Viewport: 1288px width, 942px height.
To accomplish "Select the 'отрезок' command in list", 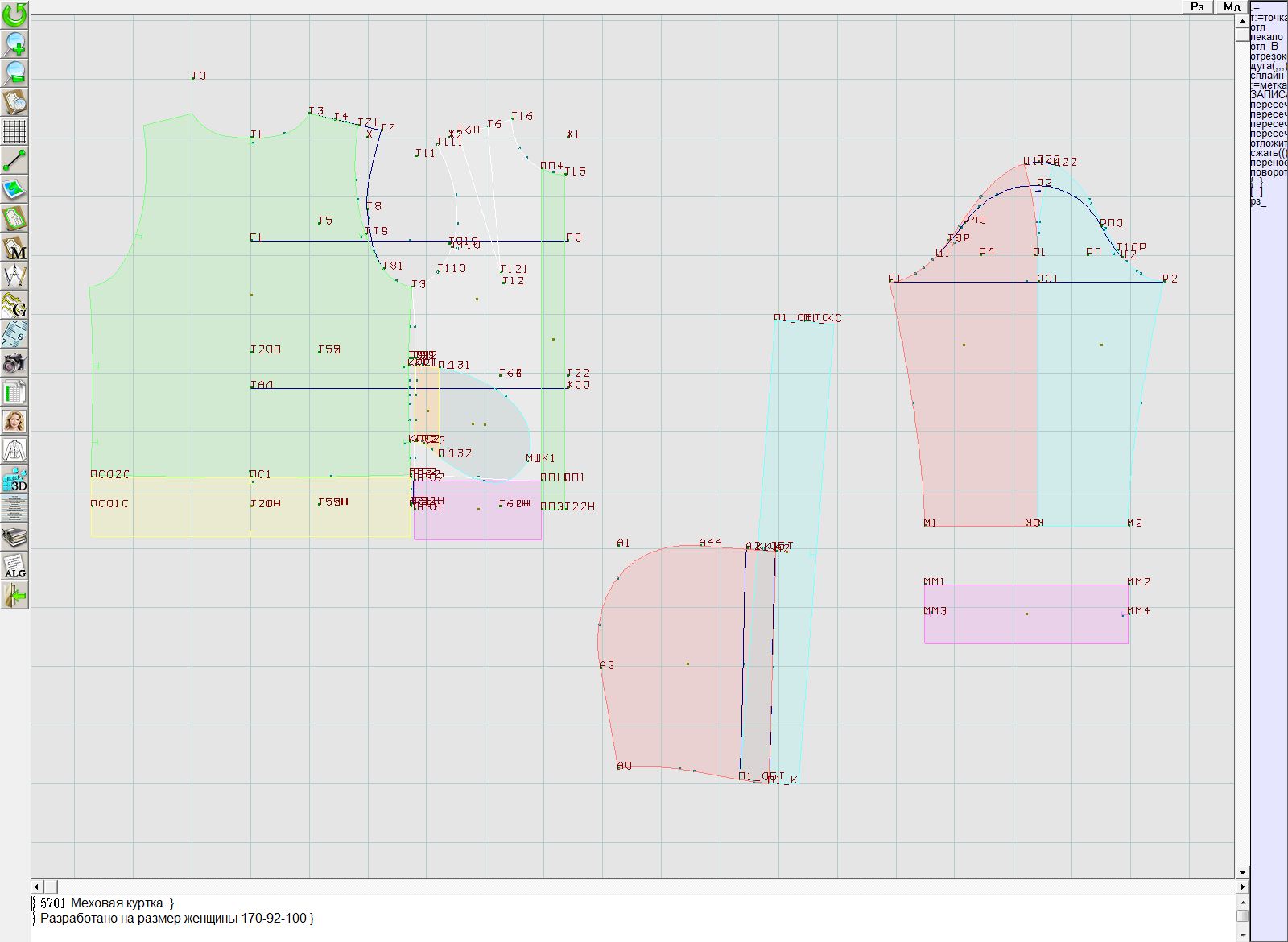I will click(x=1268, y=56).
